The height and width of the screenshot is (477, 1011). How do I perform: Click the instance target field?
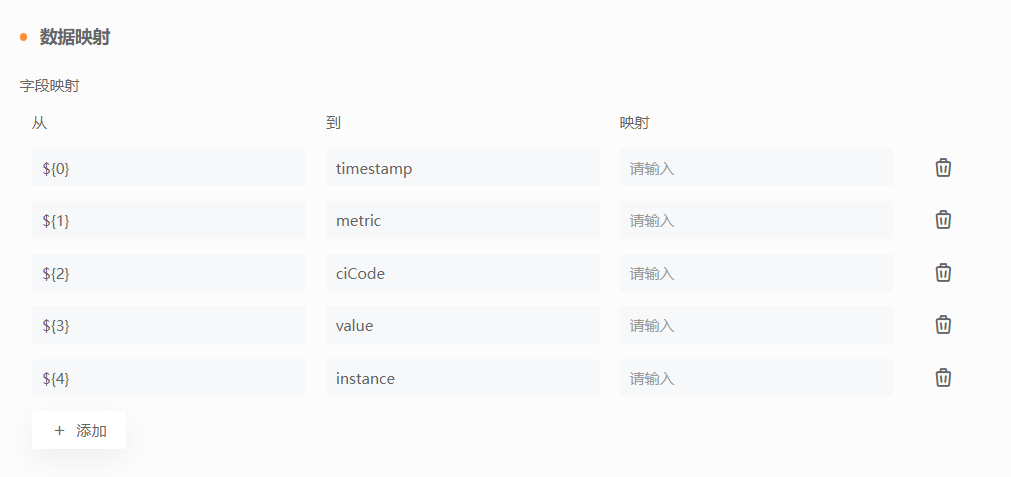463,378
